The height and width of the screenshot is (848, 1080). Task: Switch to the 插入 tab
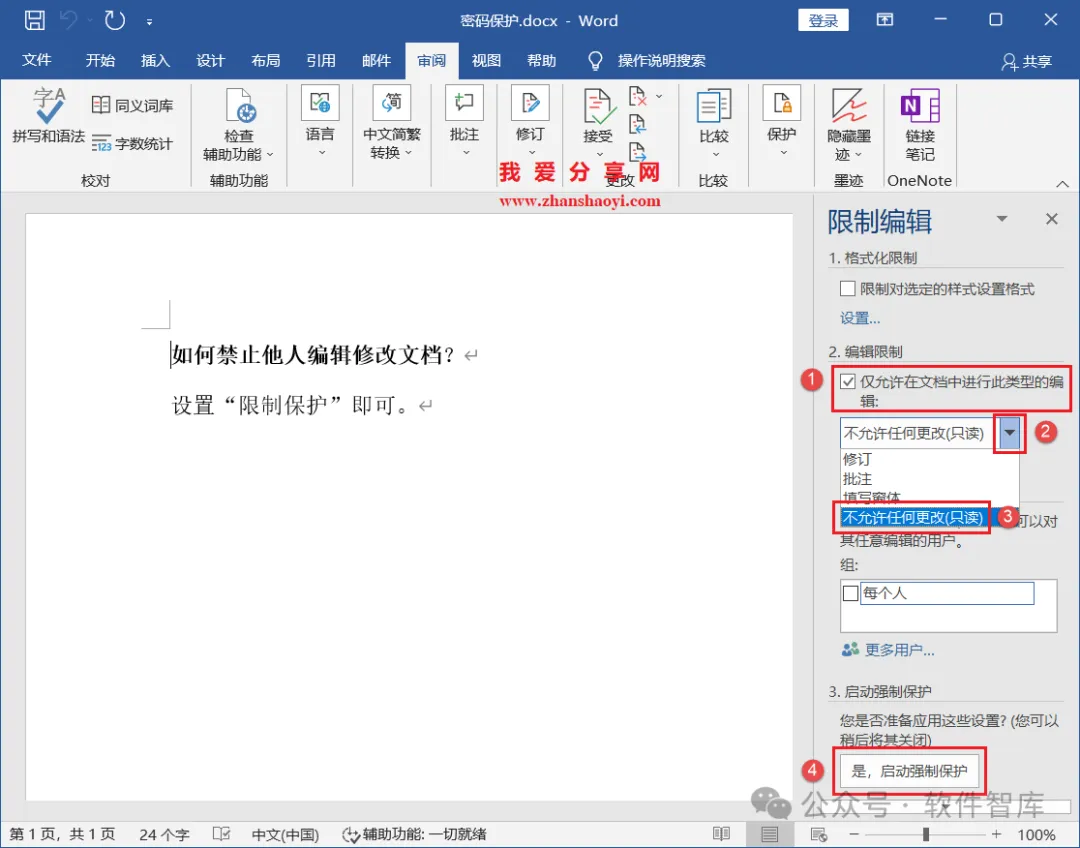click(x=155, y=60)
